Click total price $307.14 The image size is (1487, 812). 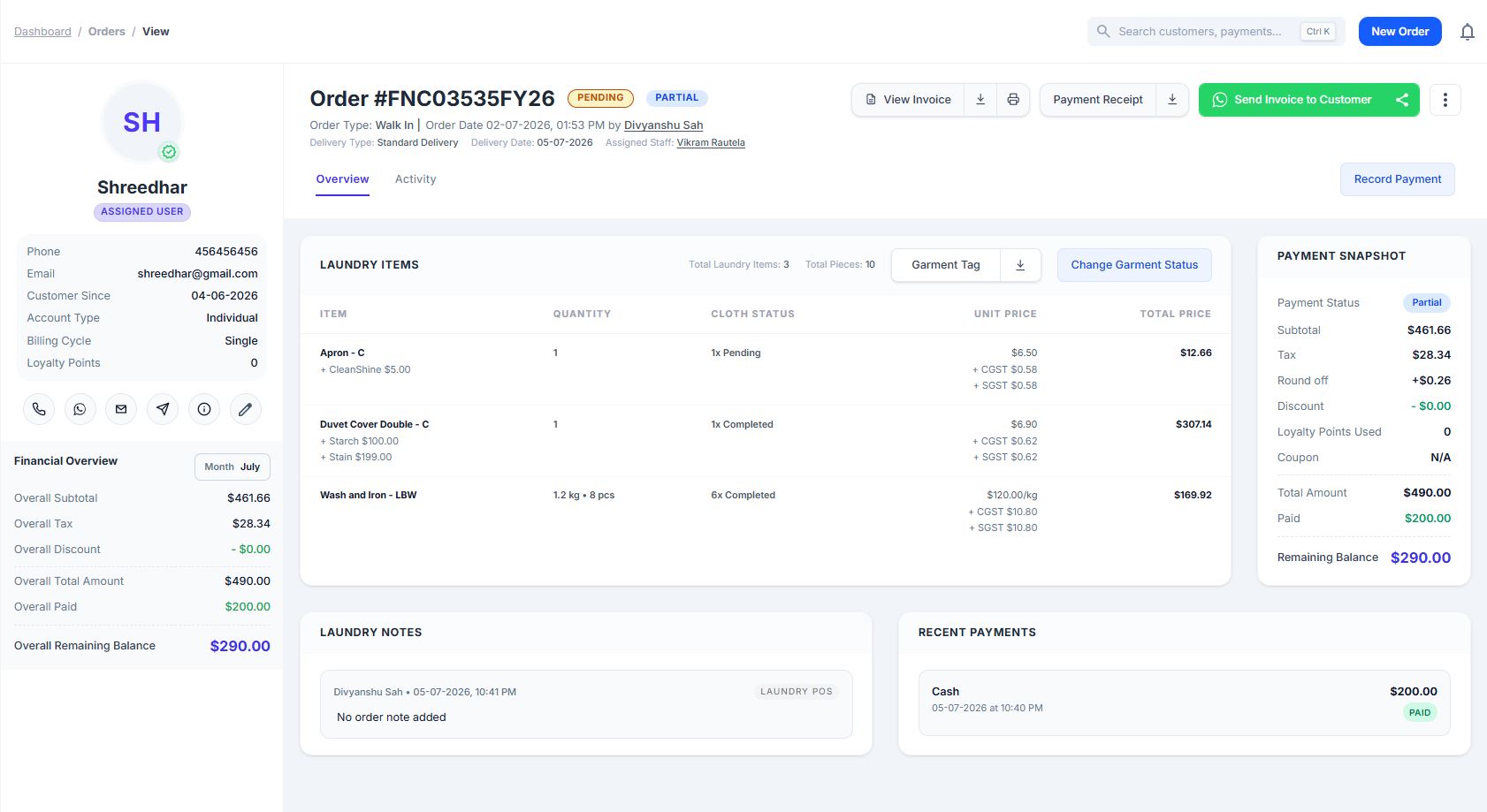click(x=1193, y=425)
